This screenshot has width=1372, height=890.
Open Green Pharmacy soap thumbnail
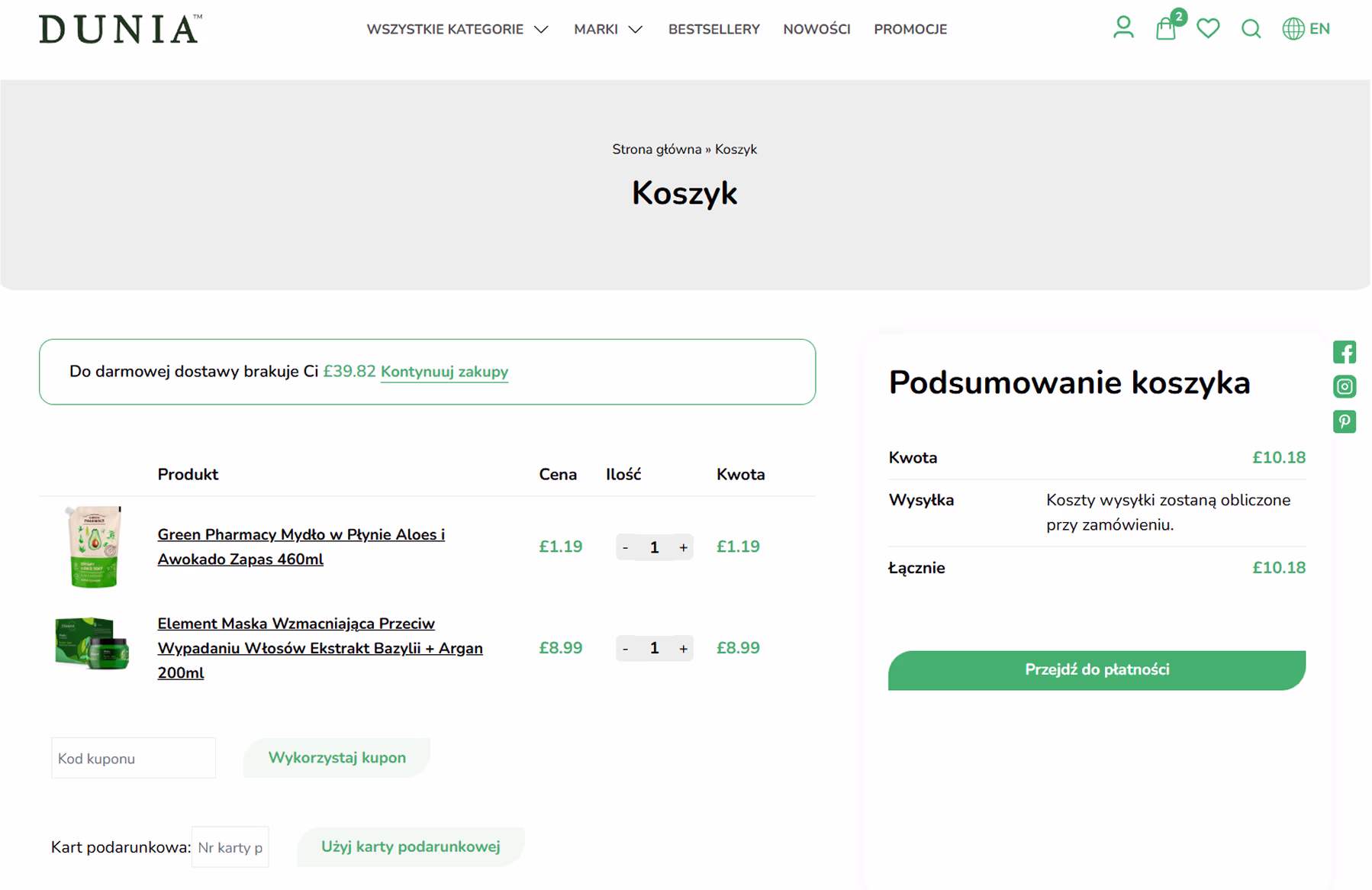92,547
